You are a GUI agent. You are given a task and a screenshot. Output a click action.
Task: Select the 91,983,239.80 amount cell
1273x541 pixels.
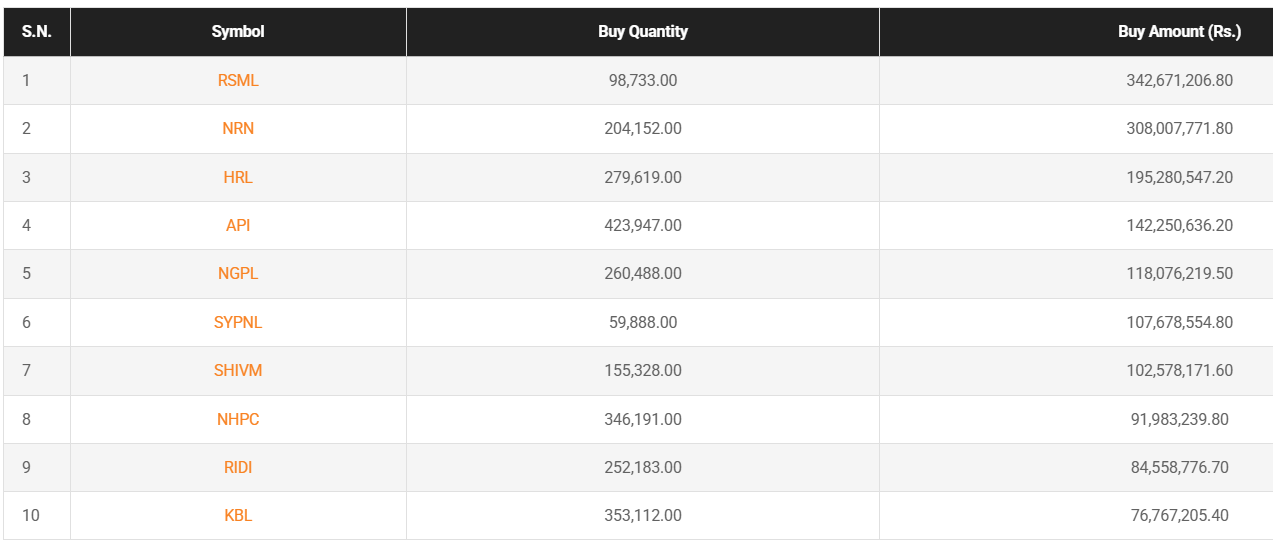click(1179, 419)
